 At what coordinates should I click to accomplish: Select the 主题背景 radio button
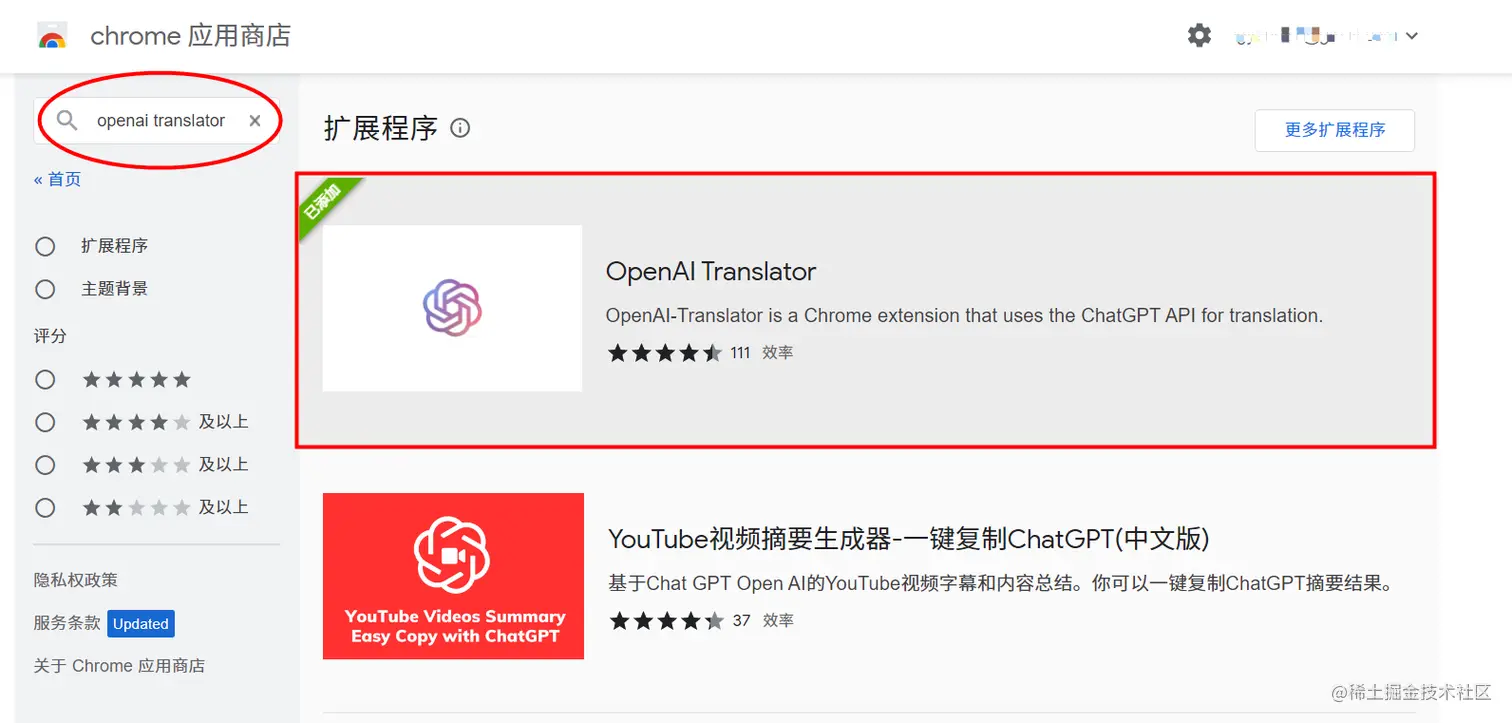(45, 289)
